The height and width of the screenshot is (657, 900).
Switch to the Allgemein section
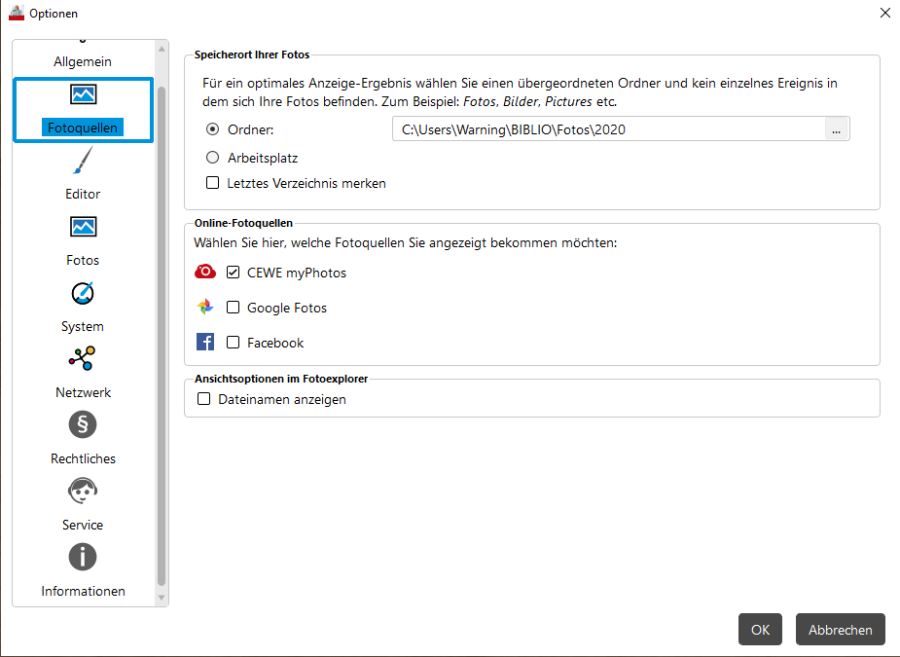[x=83, y=61]
